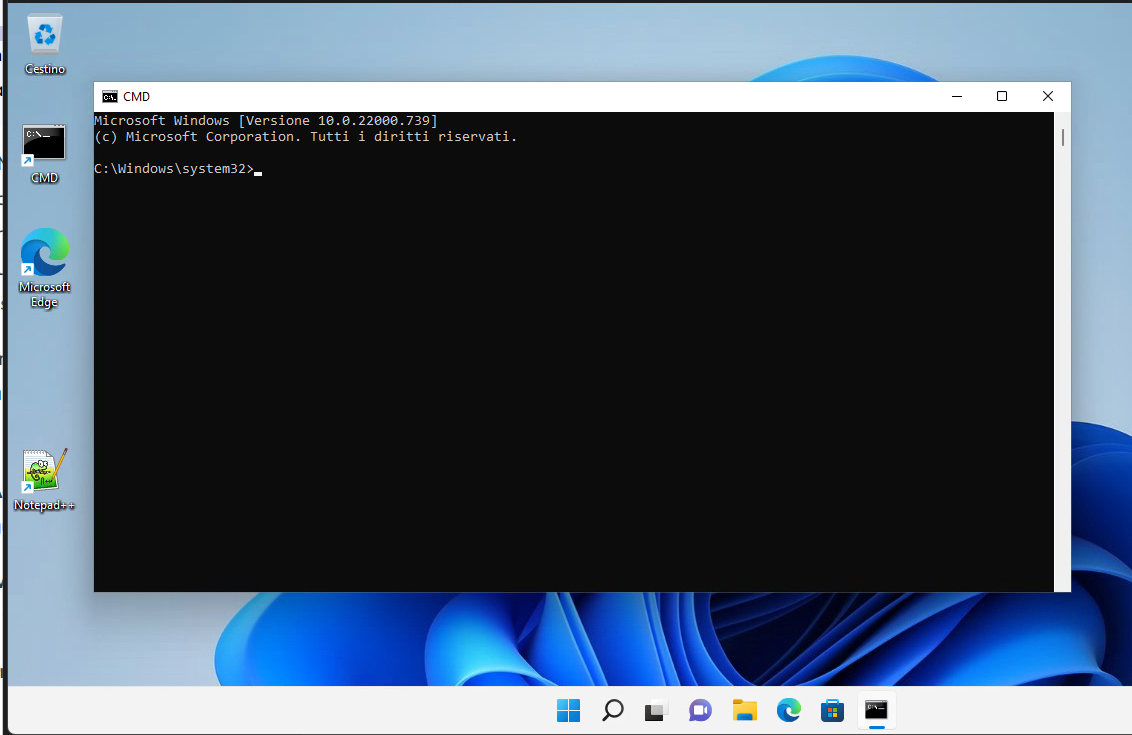The height and width of the screenshot is (735, 1132).
Task: Click the CMD app icon on taskbar
Action: (876, 710)
